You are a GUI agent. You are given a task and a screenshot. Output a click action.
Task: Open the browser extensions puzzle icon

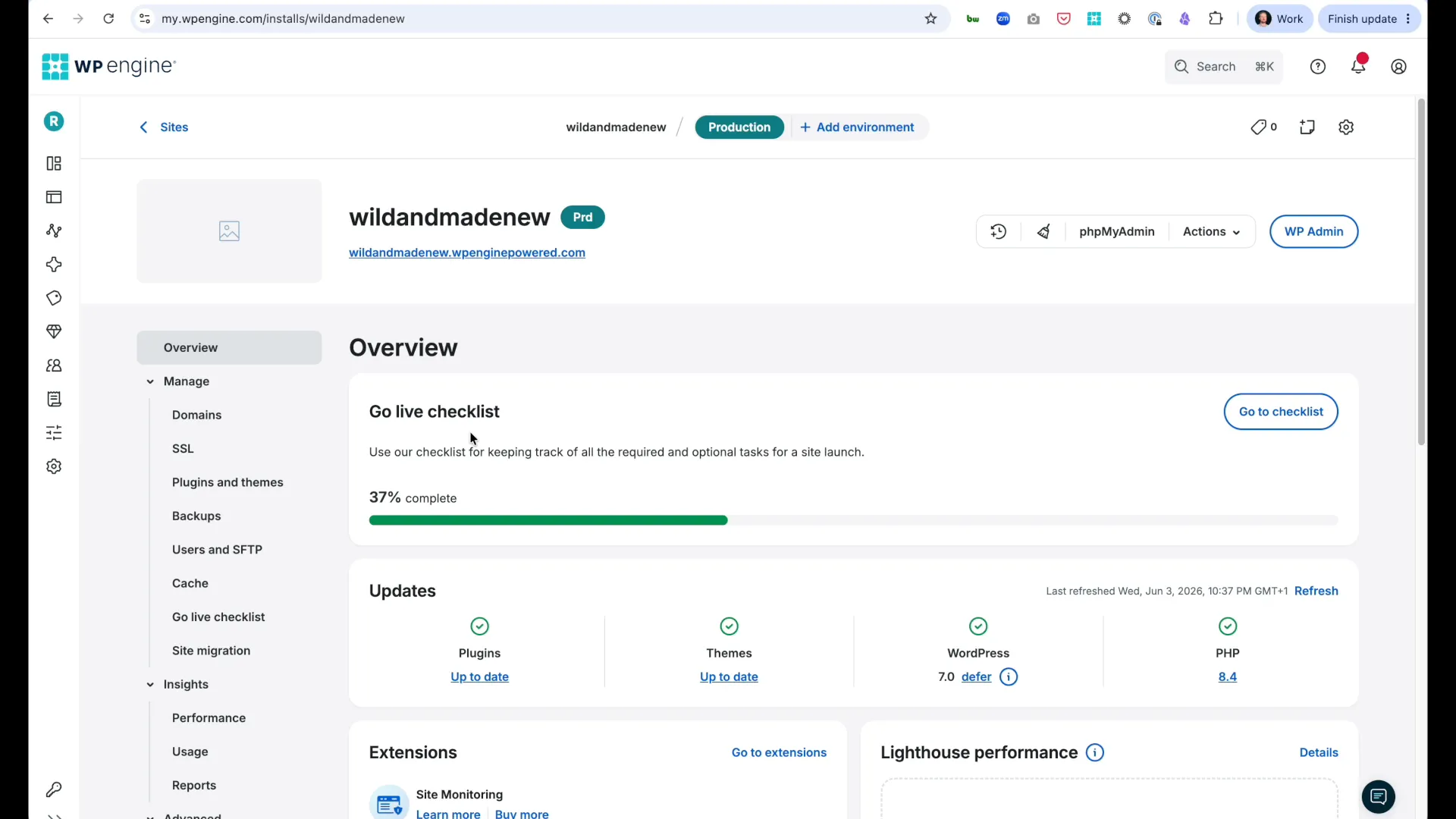(x=1216, y=19)
